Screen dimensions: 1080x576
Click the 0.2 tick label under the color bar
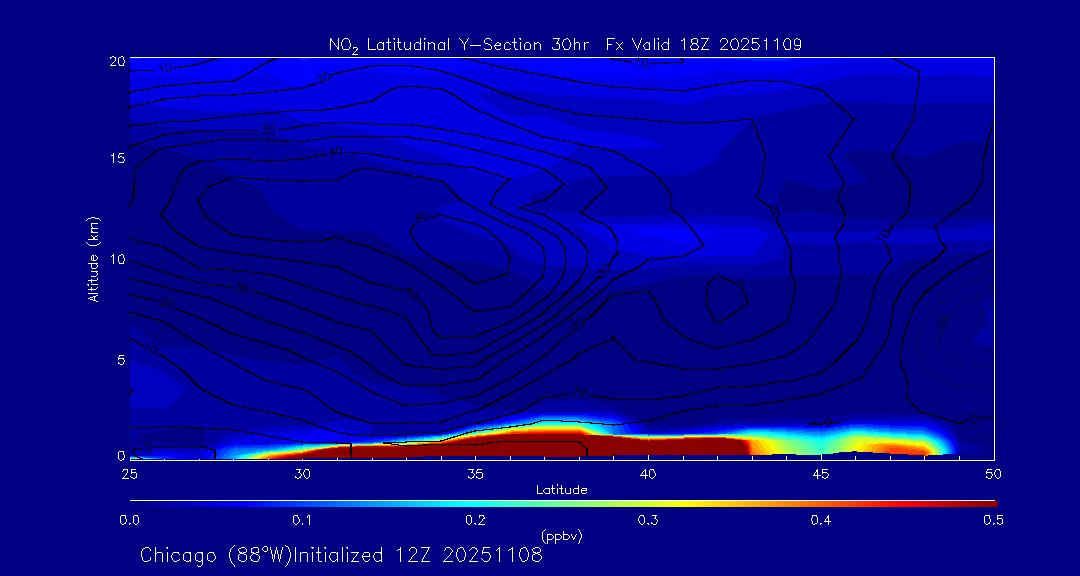(x=475, y=520)
